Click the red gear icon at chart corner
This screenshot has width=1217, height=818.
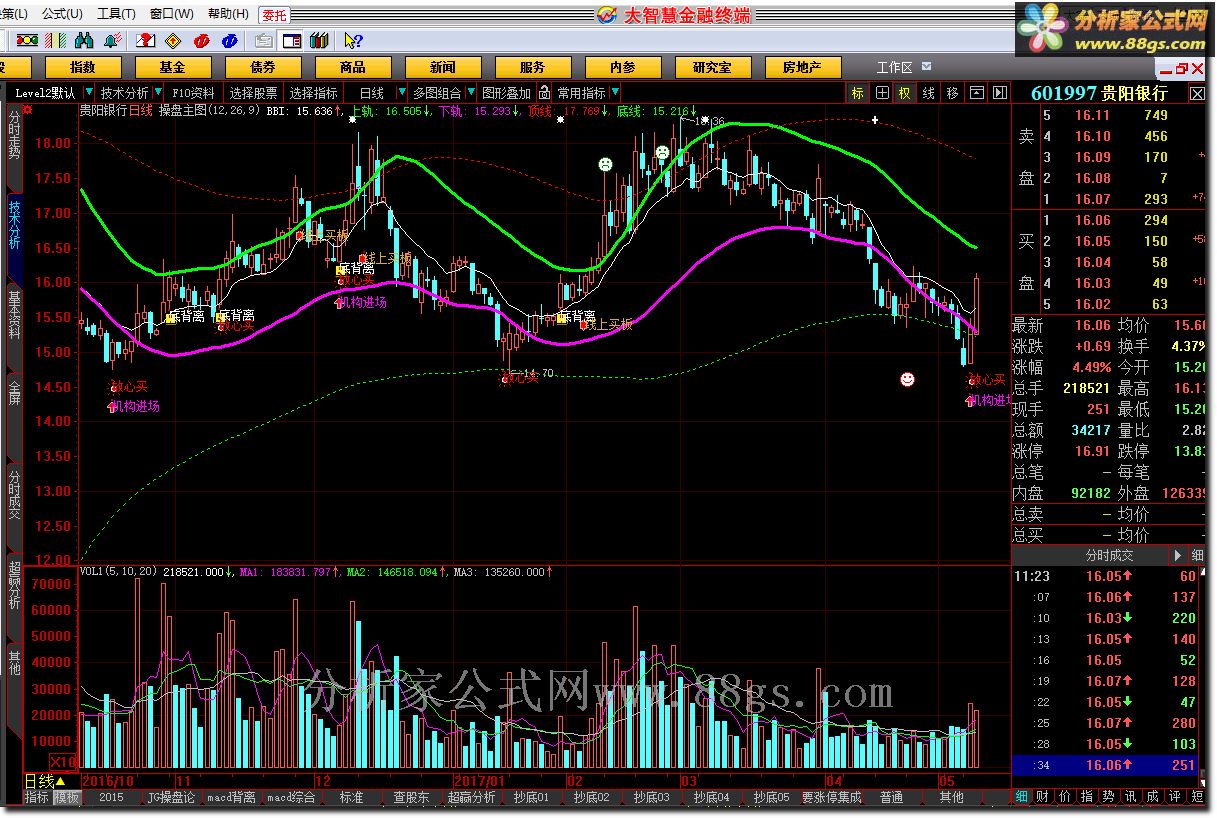[x=26, y=110]
